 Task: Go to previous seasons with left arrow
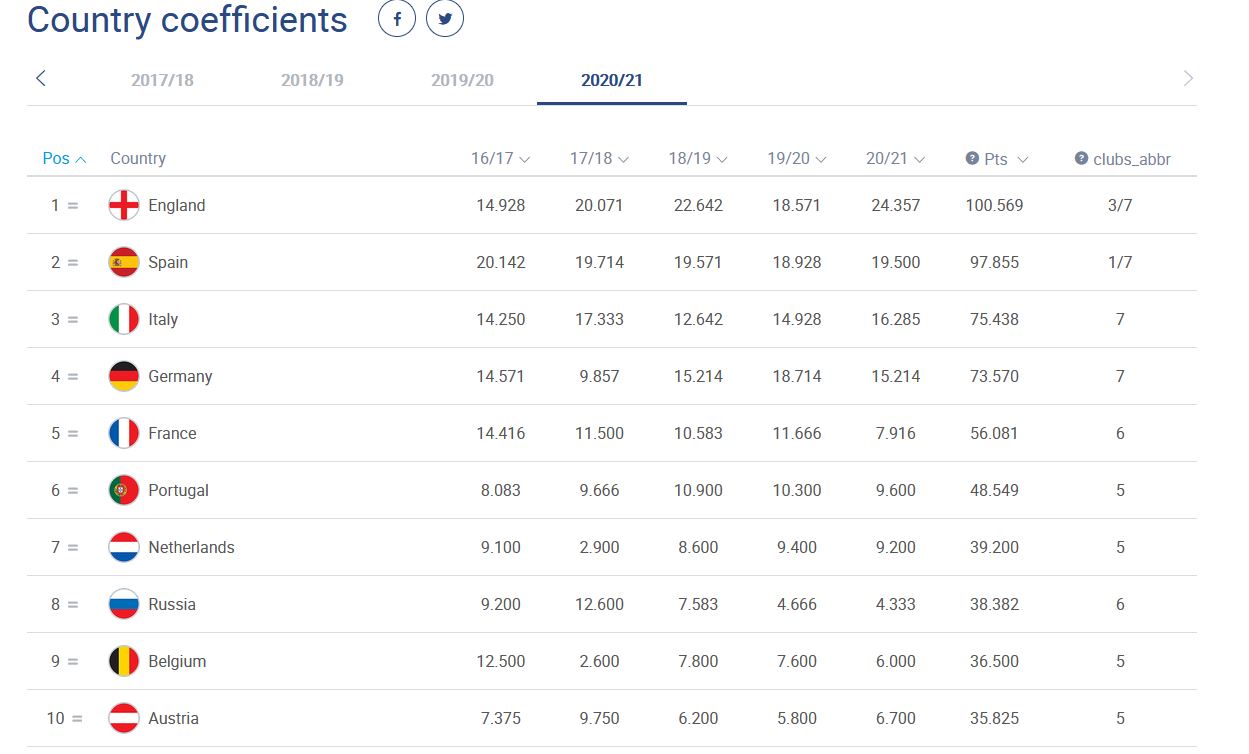click(x=41, y=78)
